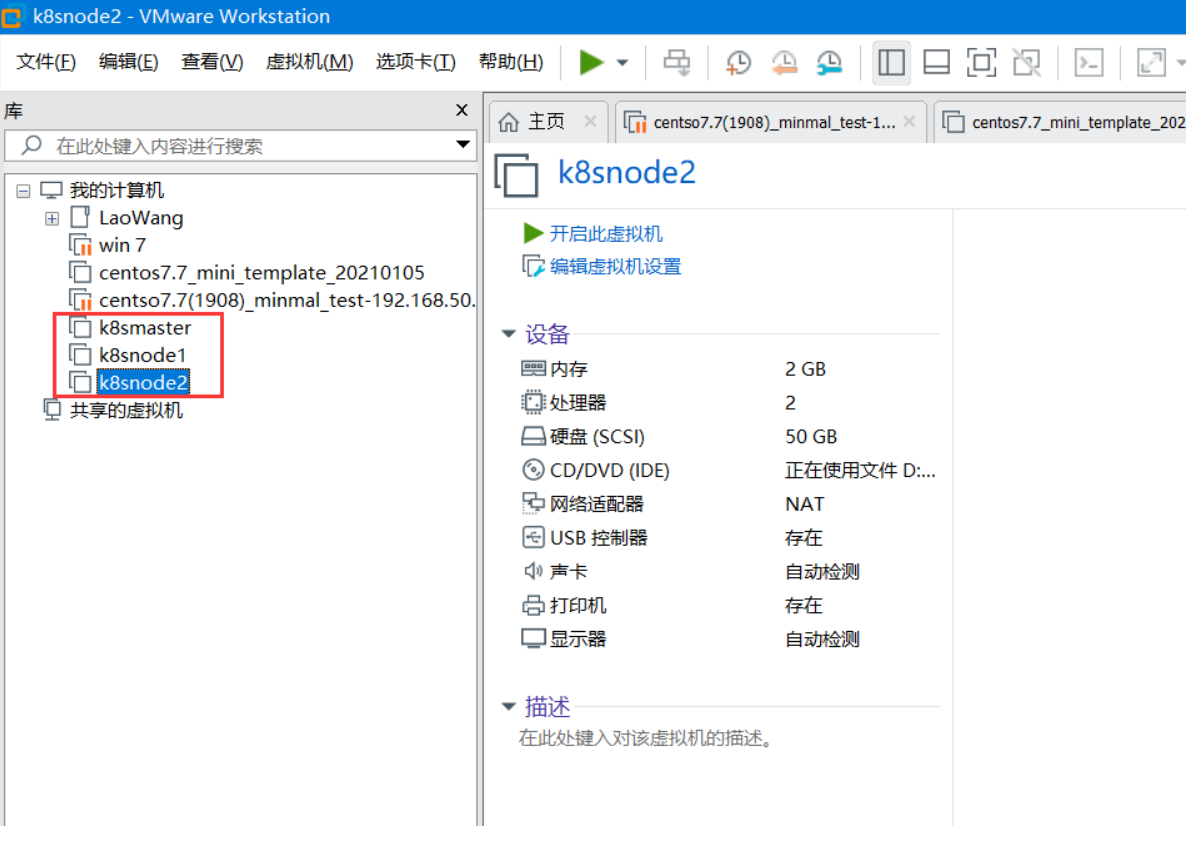Open the power options dropdown arrow
1188x841 pixels.
point(622,63)
